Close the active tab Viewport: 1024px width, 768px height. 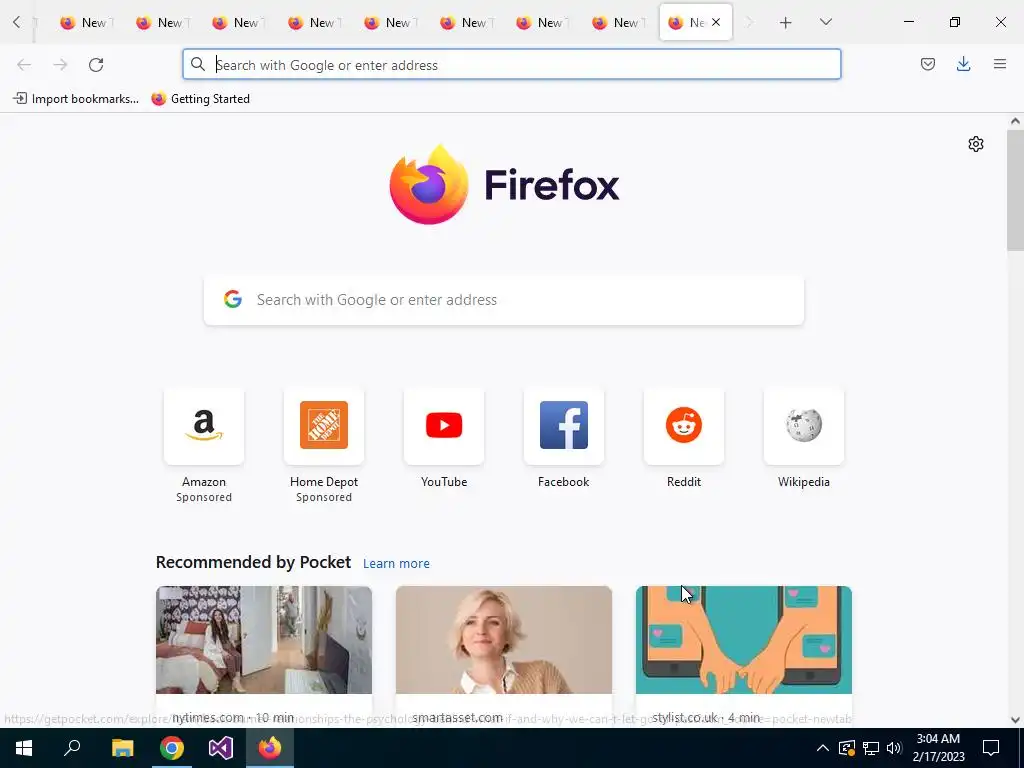click(716, 22)
